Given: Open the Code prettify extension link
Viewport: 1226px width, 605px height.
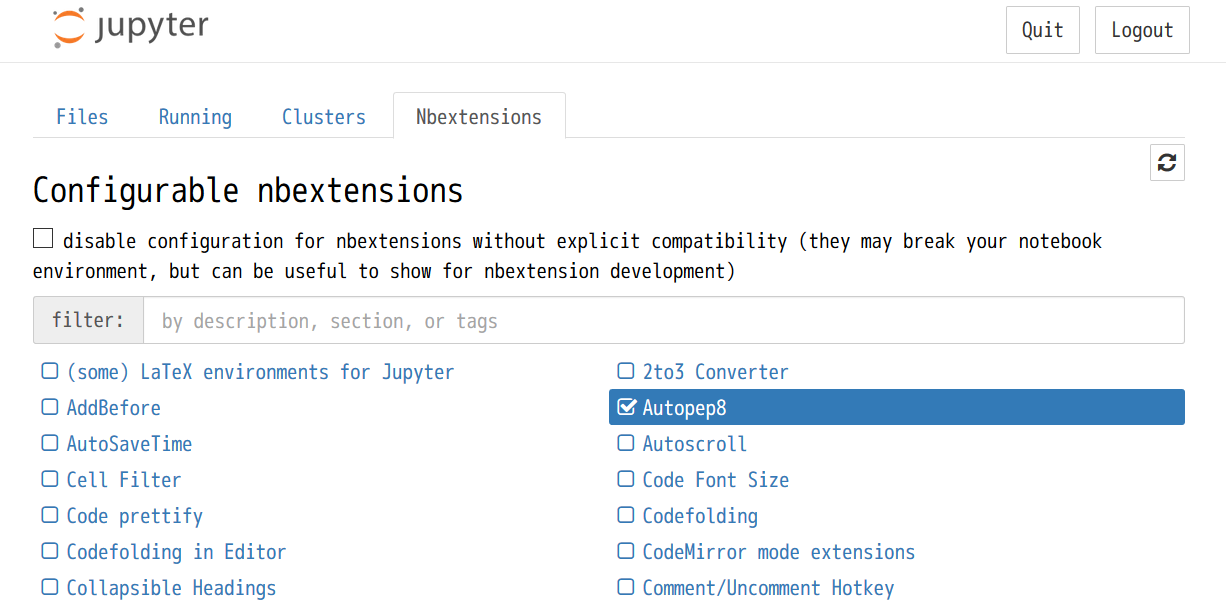Looking at the screenshot, I should (135, 516).
